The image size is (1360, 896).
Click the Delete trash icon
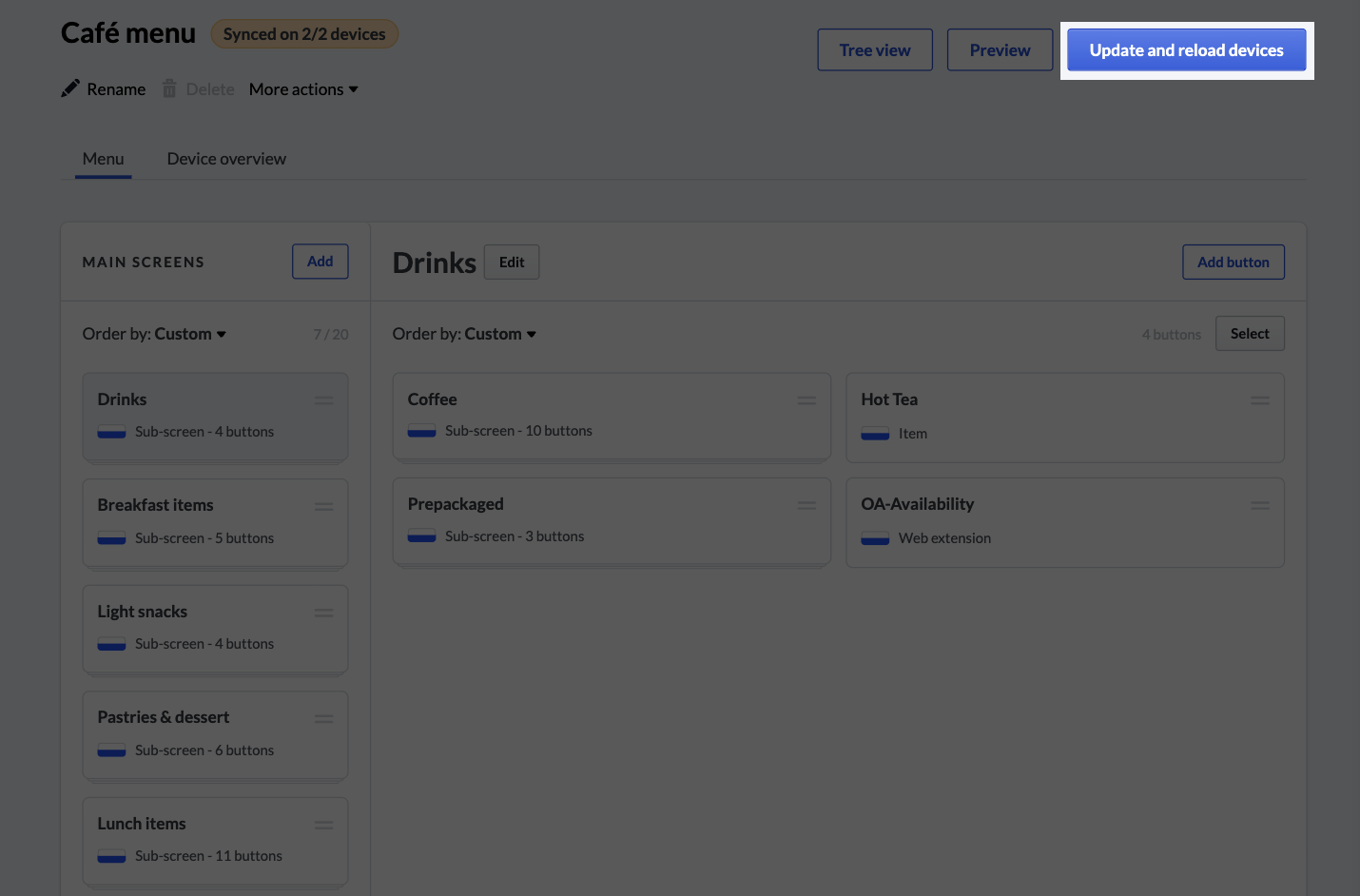tap(169, 88)
